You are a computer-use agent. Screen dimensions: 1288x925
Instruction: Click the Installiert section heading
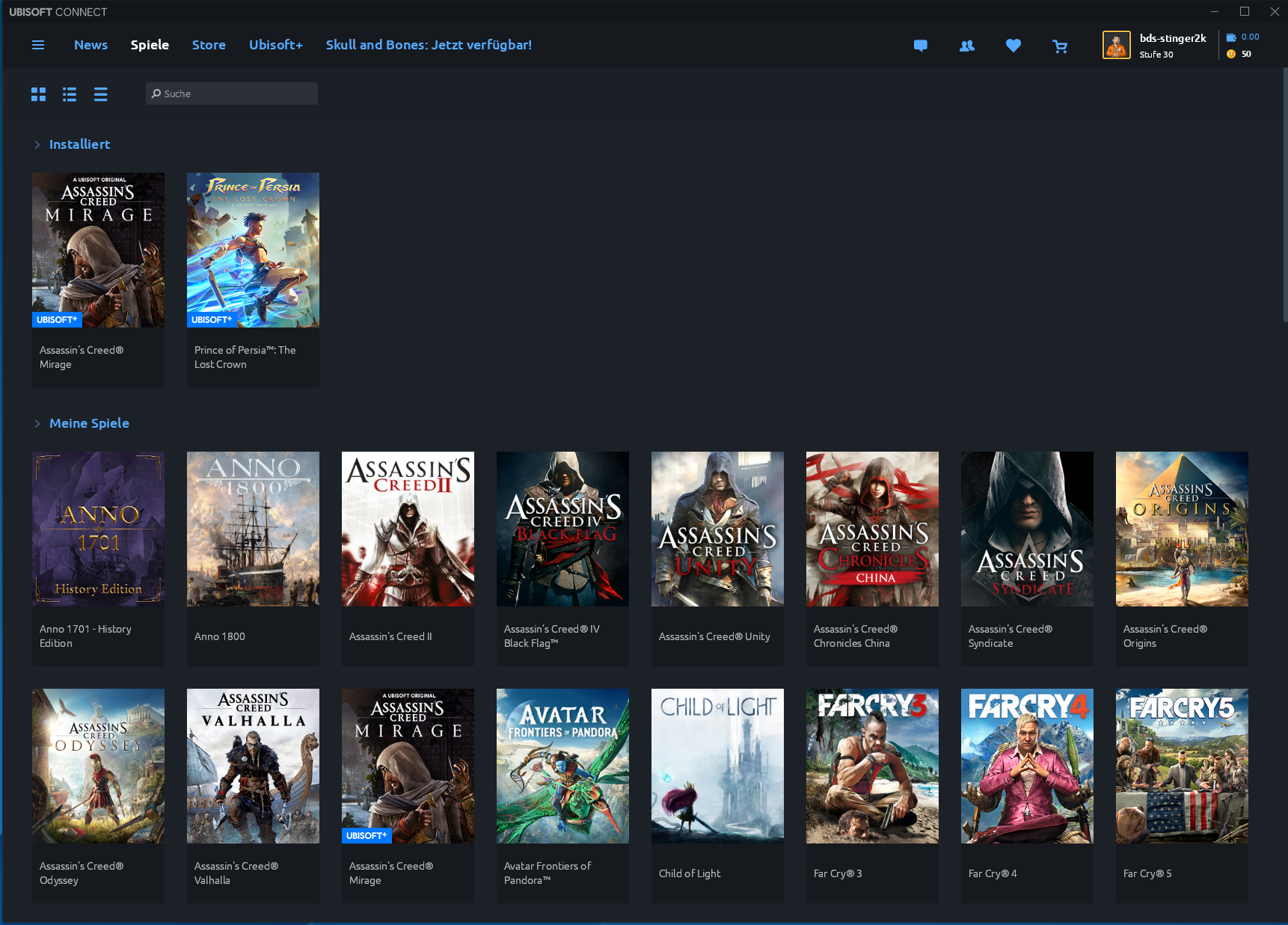point(79,144)
